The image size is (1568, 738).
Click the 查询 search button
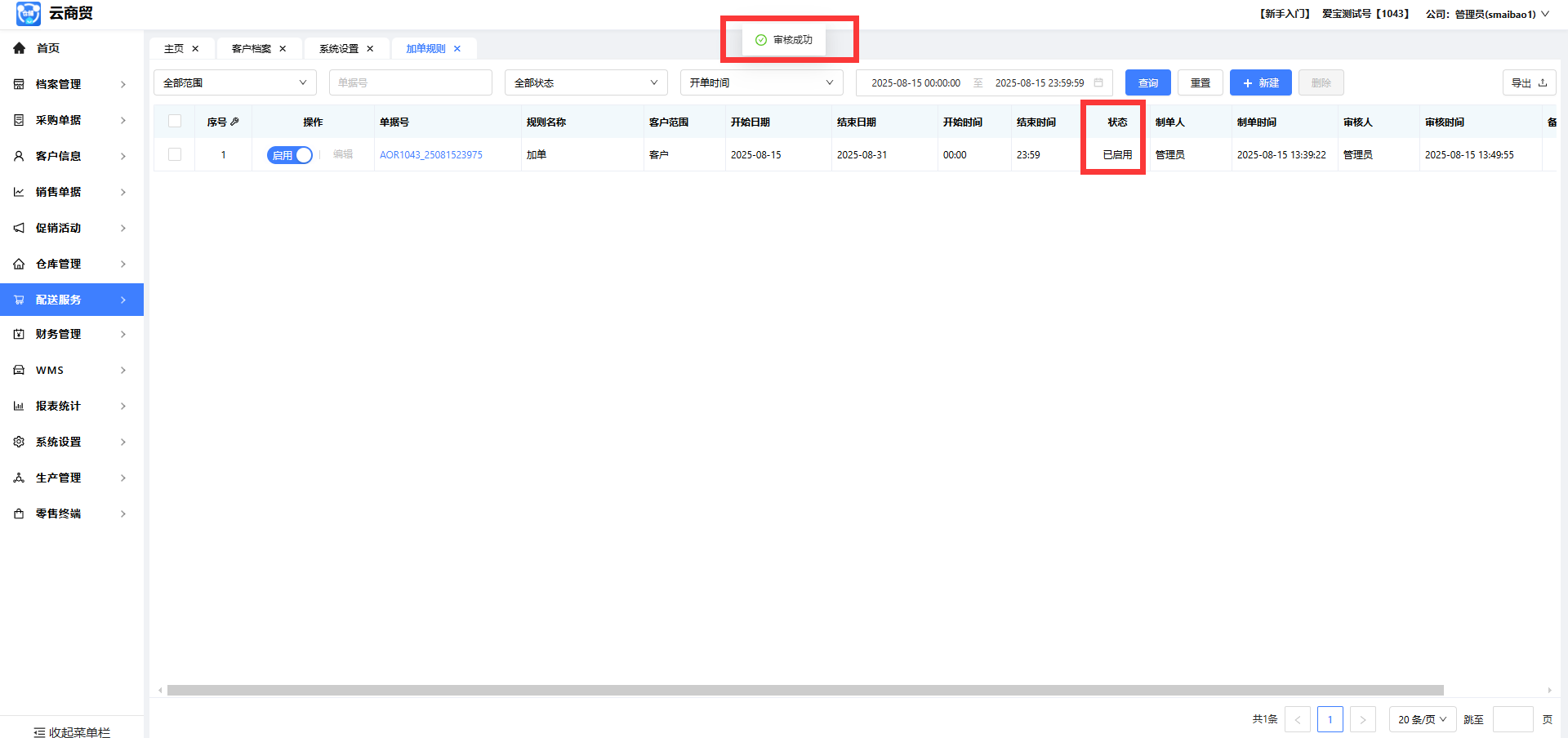pos(1147,82)
